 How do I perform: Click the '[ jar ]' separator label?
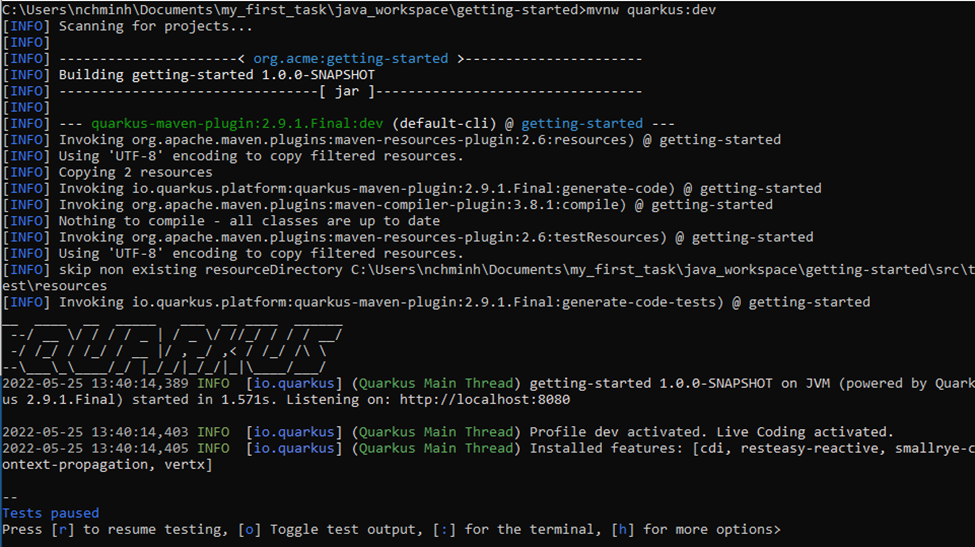346,91
